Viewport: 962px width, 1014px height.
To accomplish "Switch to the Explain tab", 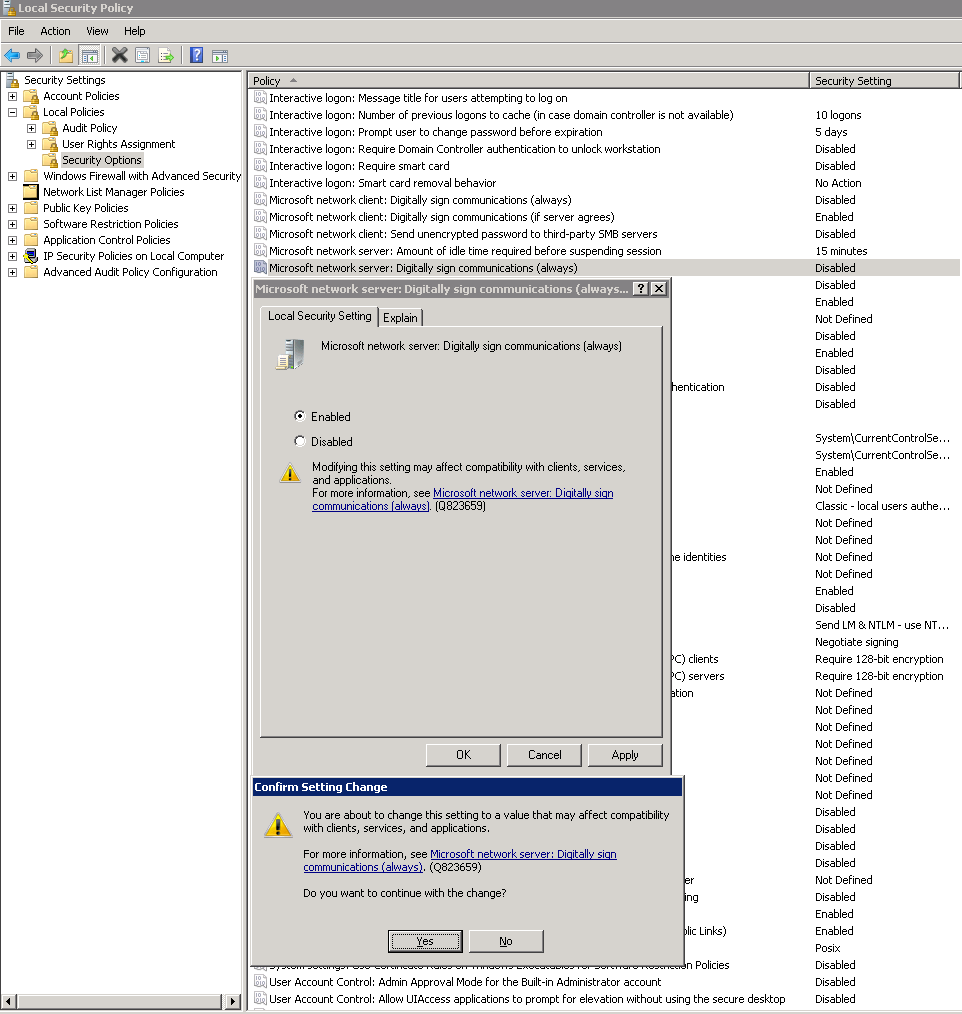I will 400,318.
